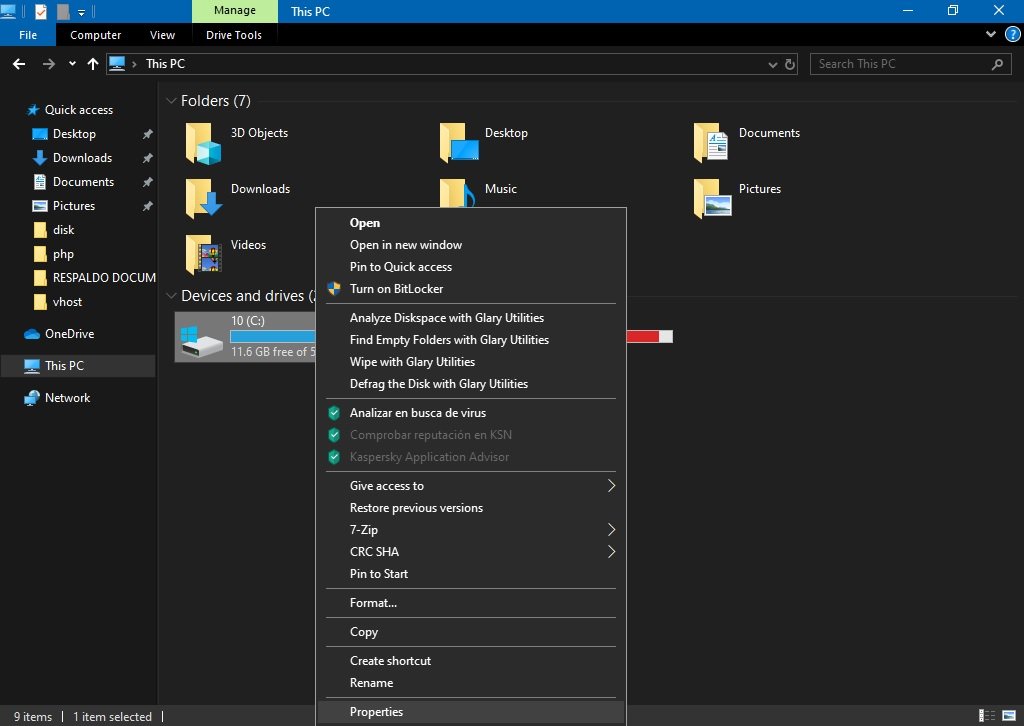Switch to large icons view in status bar

[x=1009, y=716]
